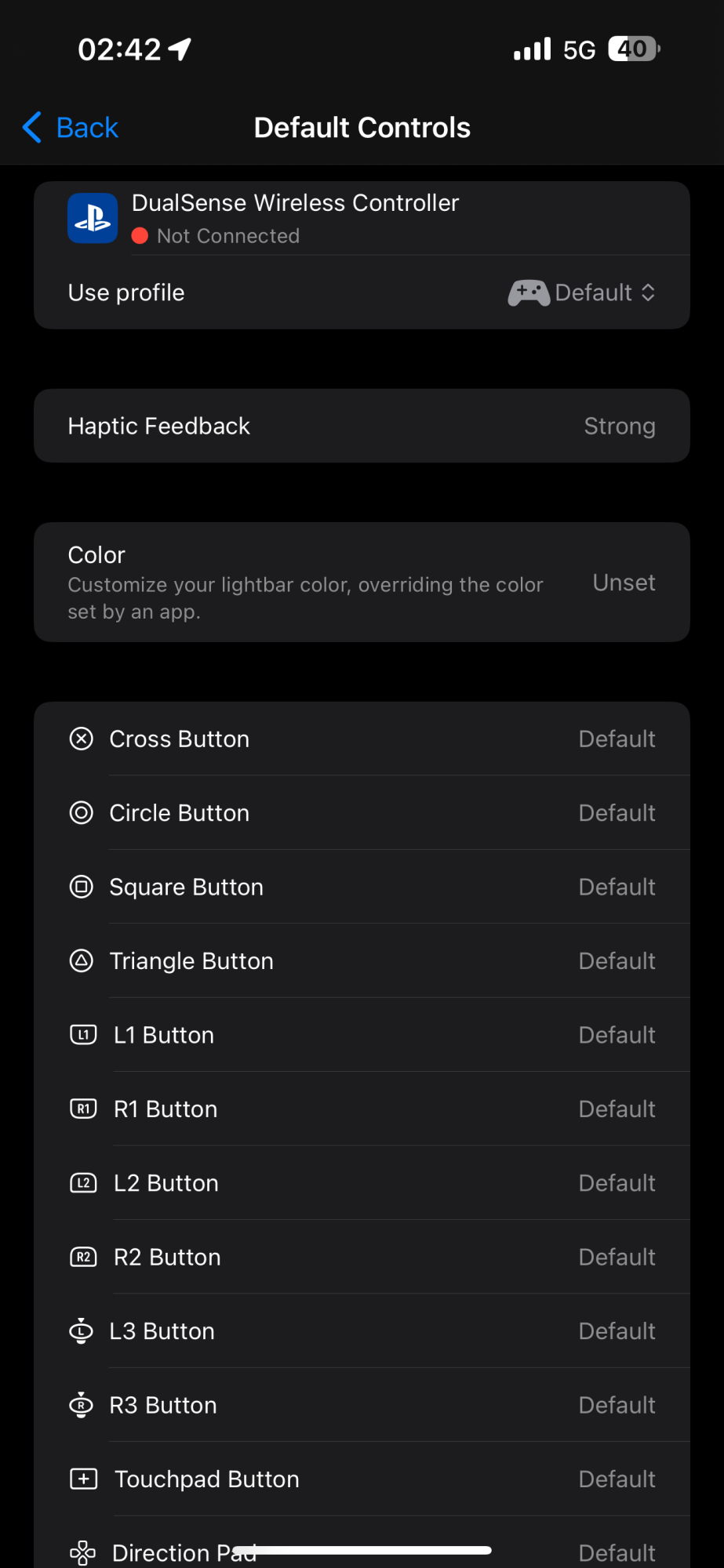Tap the L3 stick icon

pyautogui.click(x=82, y=1330)
